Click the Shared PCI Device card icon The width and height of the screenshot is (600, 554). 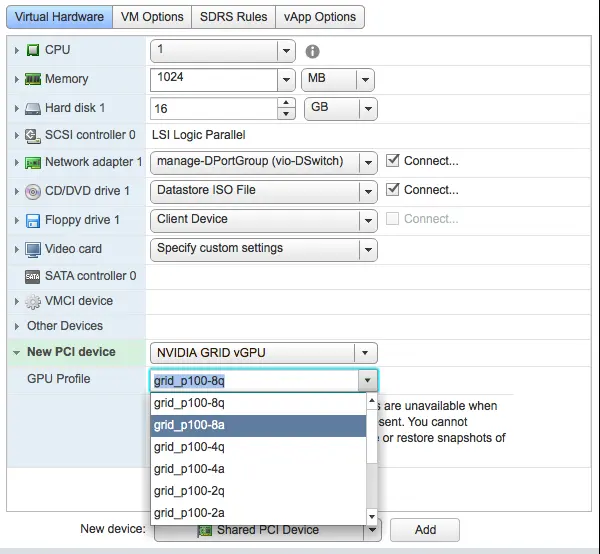tap(205, 531)
